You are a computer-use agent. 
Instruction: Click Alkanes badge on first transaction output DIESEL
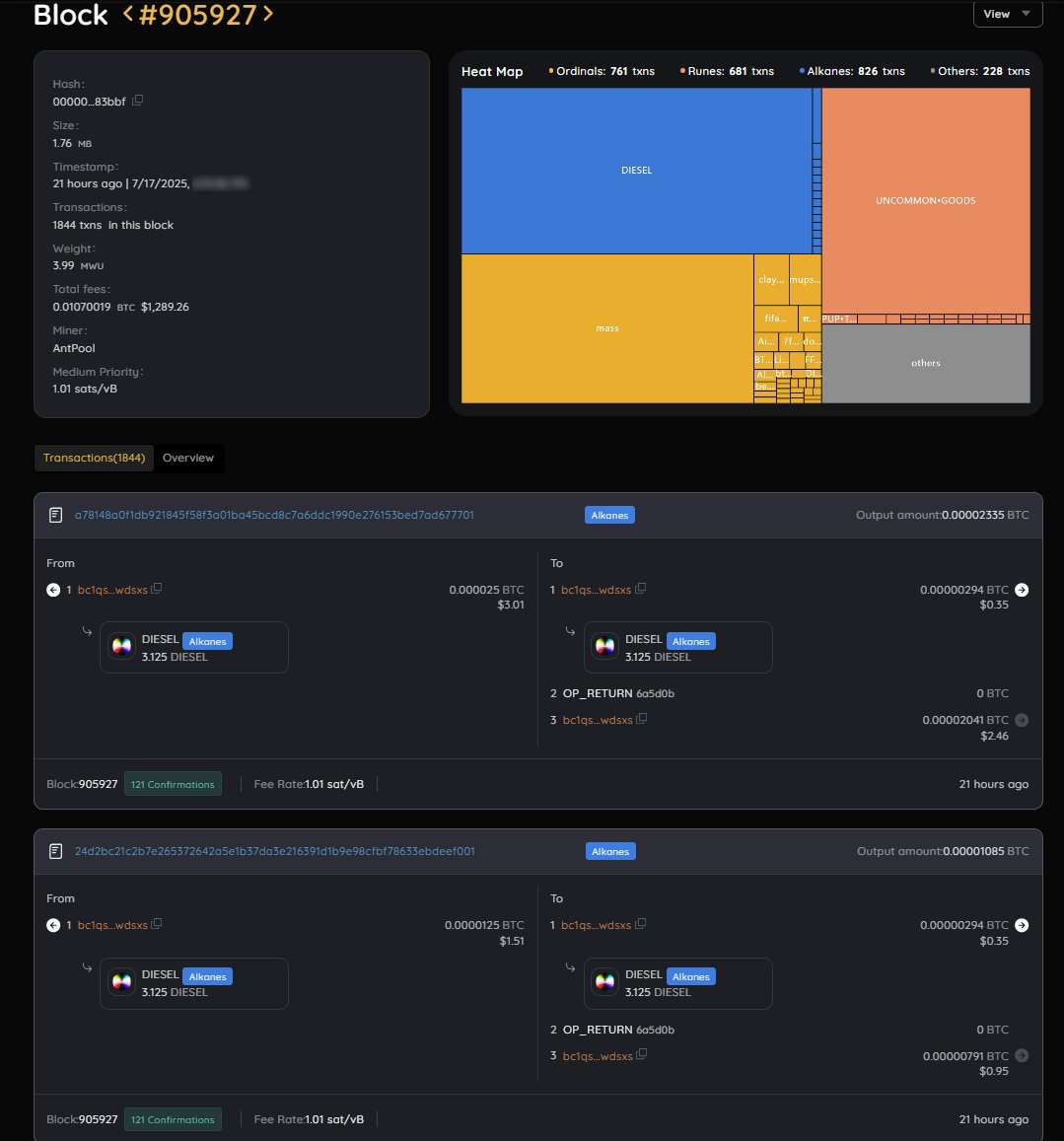coord(690,641)
